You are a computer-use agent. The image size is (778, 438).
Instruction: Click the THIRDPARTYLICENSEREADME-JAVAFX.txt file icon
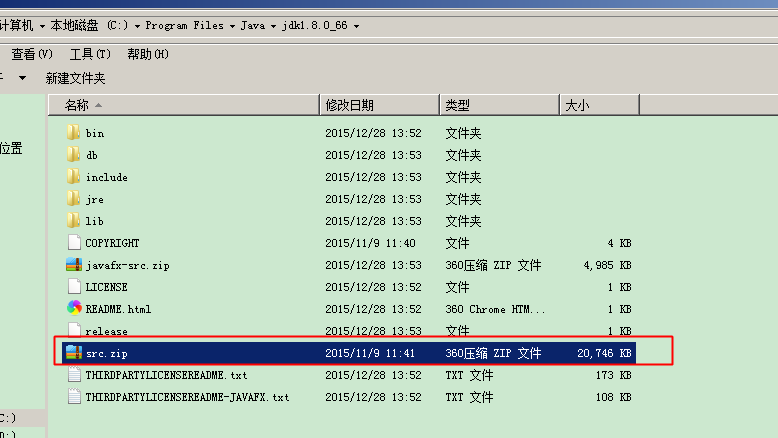[74, 396]
